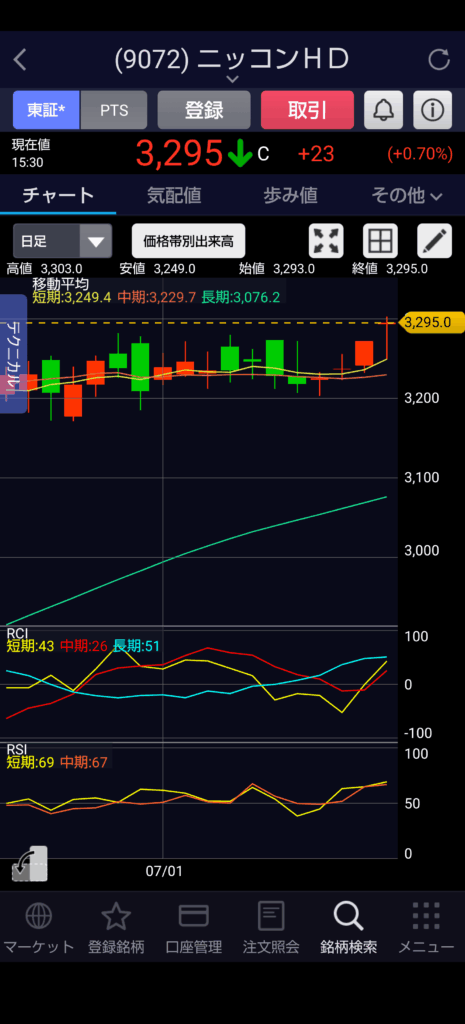Screen dimensions: 465x1024
Task: Tap the rotate screen icon
Action: (30, 863)
